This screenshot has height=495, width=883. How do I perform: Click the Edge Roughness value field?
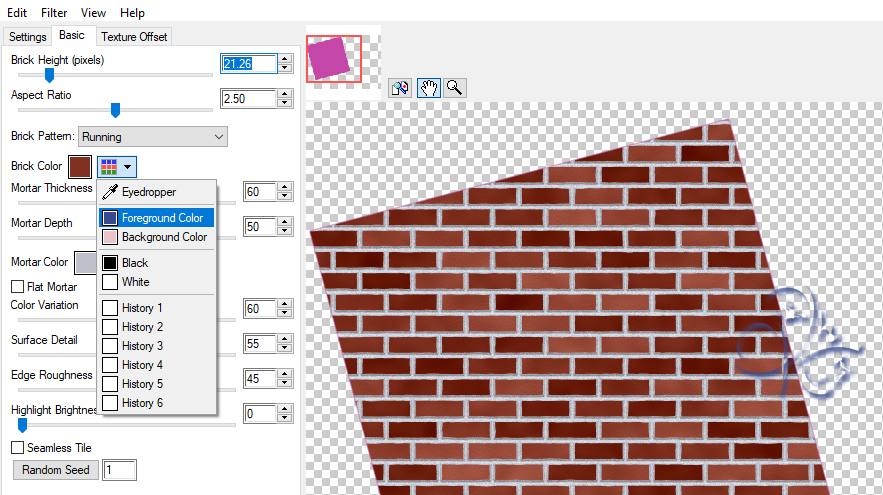point(260,378)
